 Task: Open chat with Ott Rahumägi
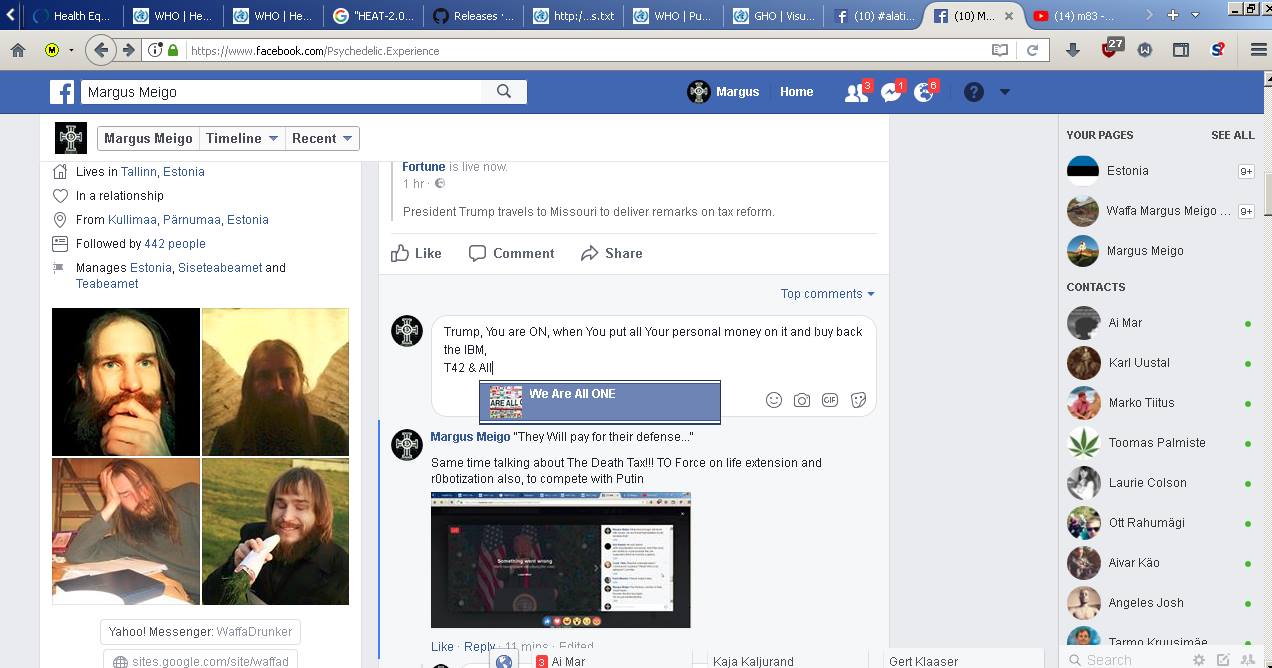point(1160,523)
